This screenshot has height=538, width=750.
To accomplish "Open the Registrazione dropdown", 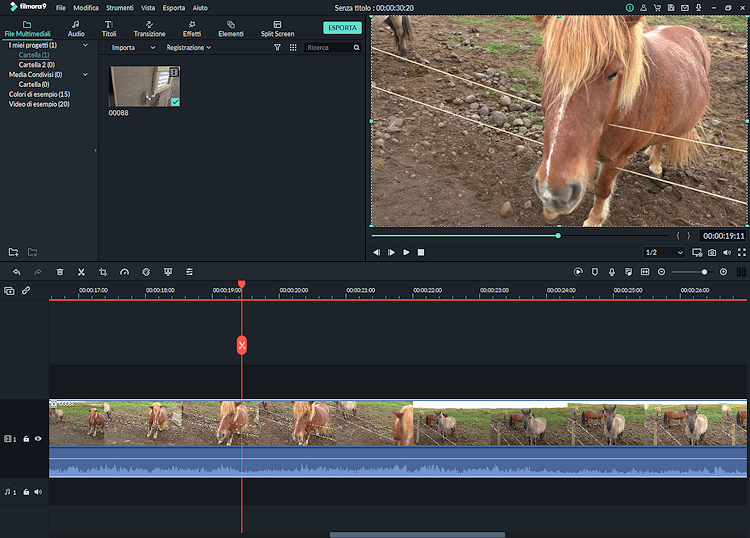I will [188, 47].
